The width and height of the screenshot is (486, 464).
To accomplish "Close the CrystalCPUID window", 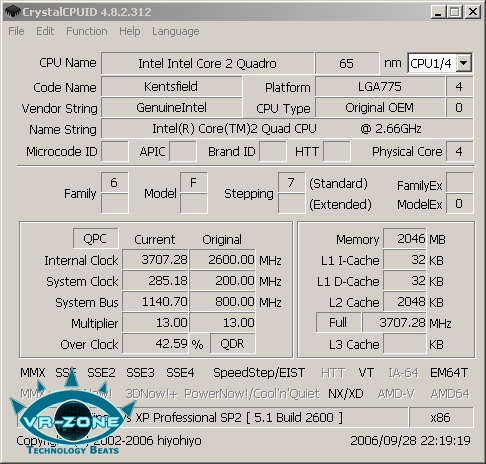I will (x=473, y=12).
